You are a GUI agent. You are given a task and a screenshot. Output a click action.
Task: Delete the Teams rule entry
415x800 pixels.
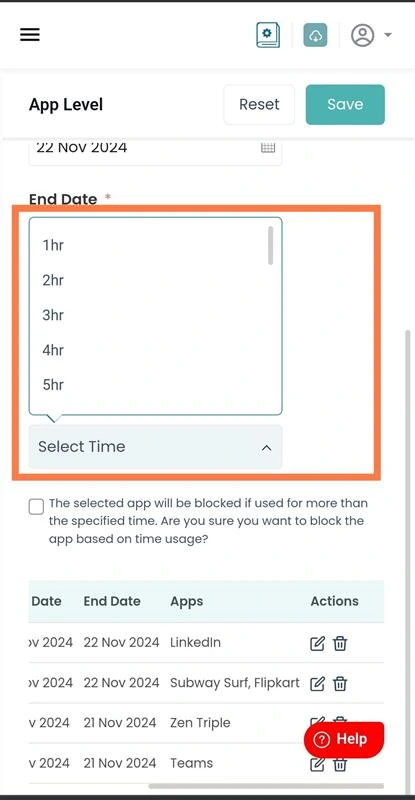coord(340,764)
